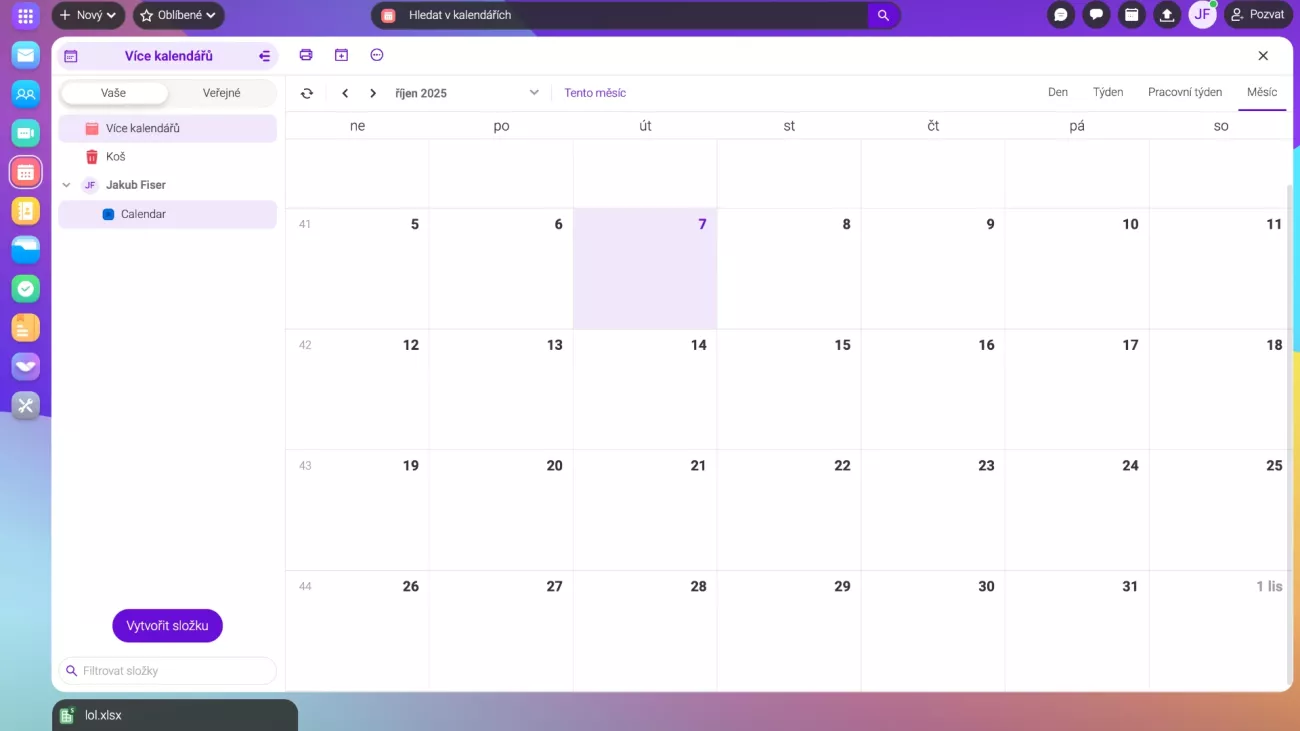Open the video meeting app icon
Screen dimensions: 1300x731
click(x=26, y=133)
